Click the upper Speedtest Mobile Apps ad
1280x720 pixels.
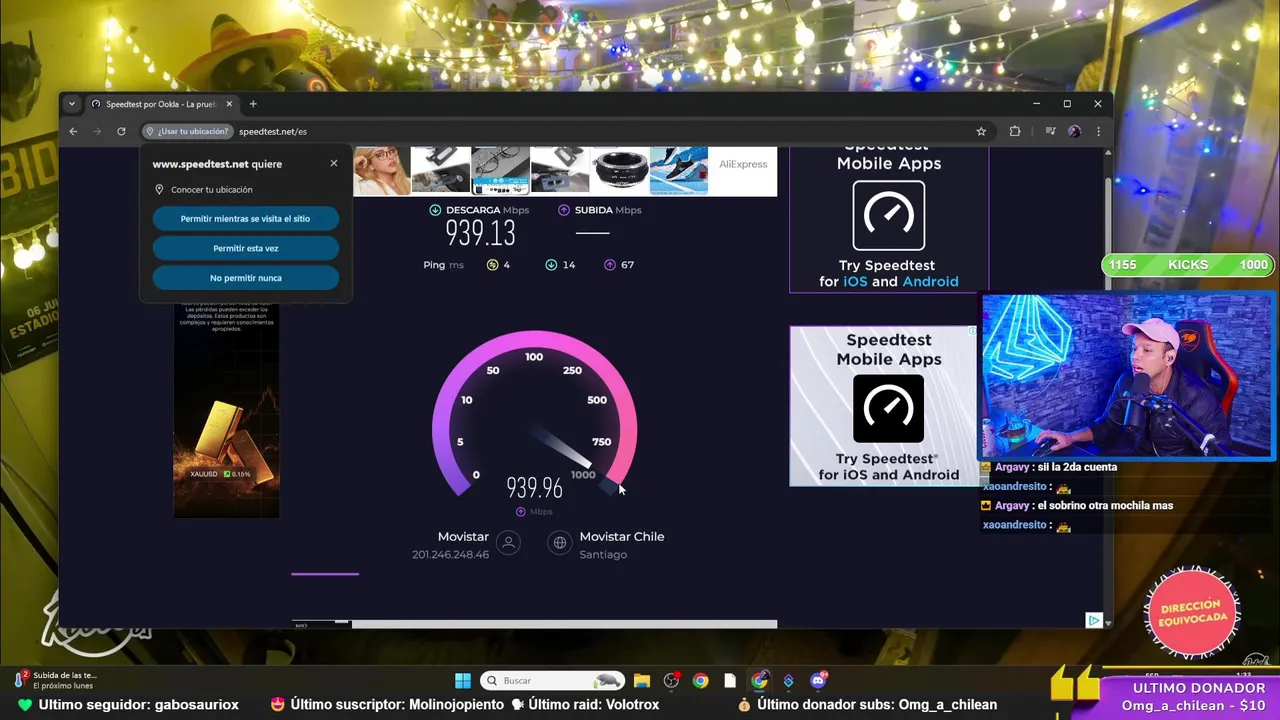(x=889, y=219)
